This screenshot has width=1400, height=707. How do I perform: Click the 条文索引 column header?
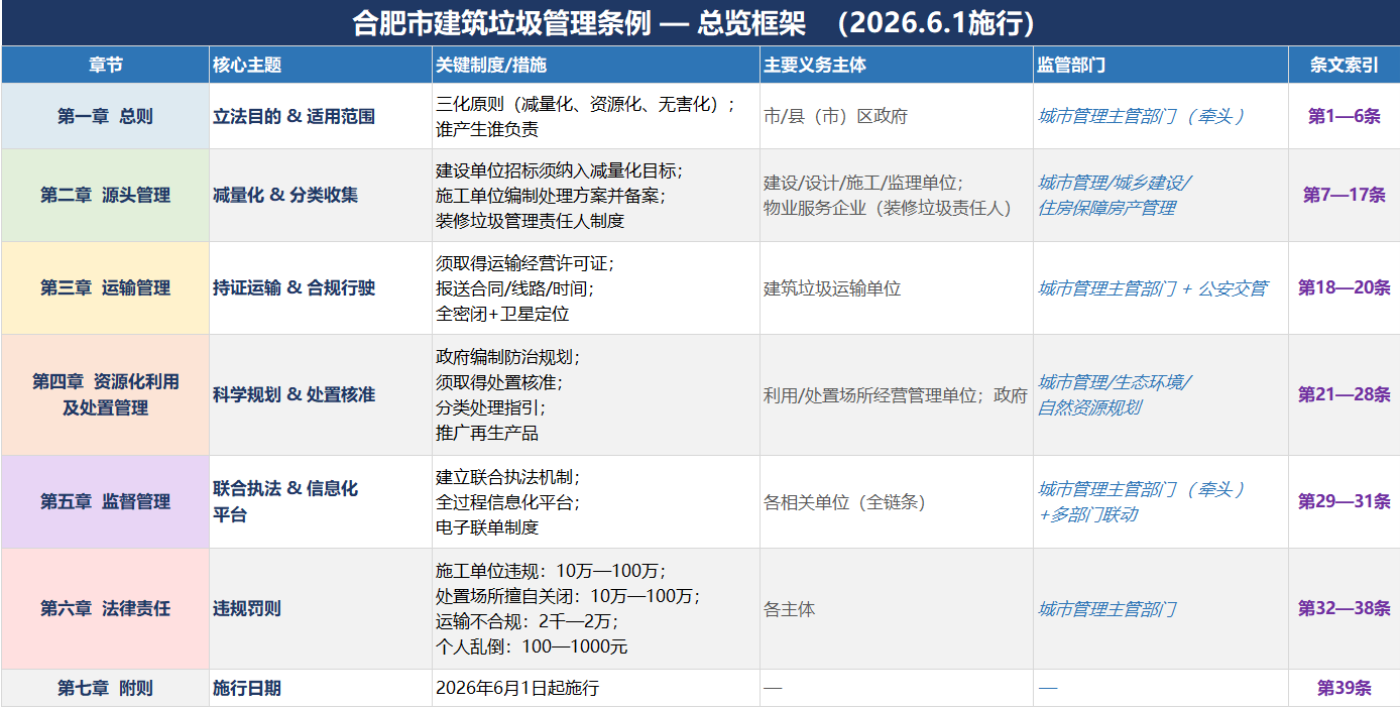tap(1344, 65)
